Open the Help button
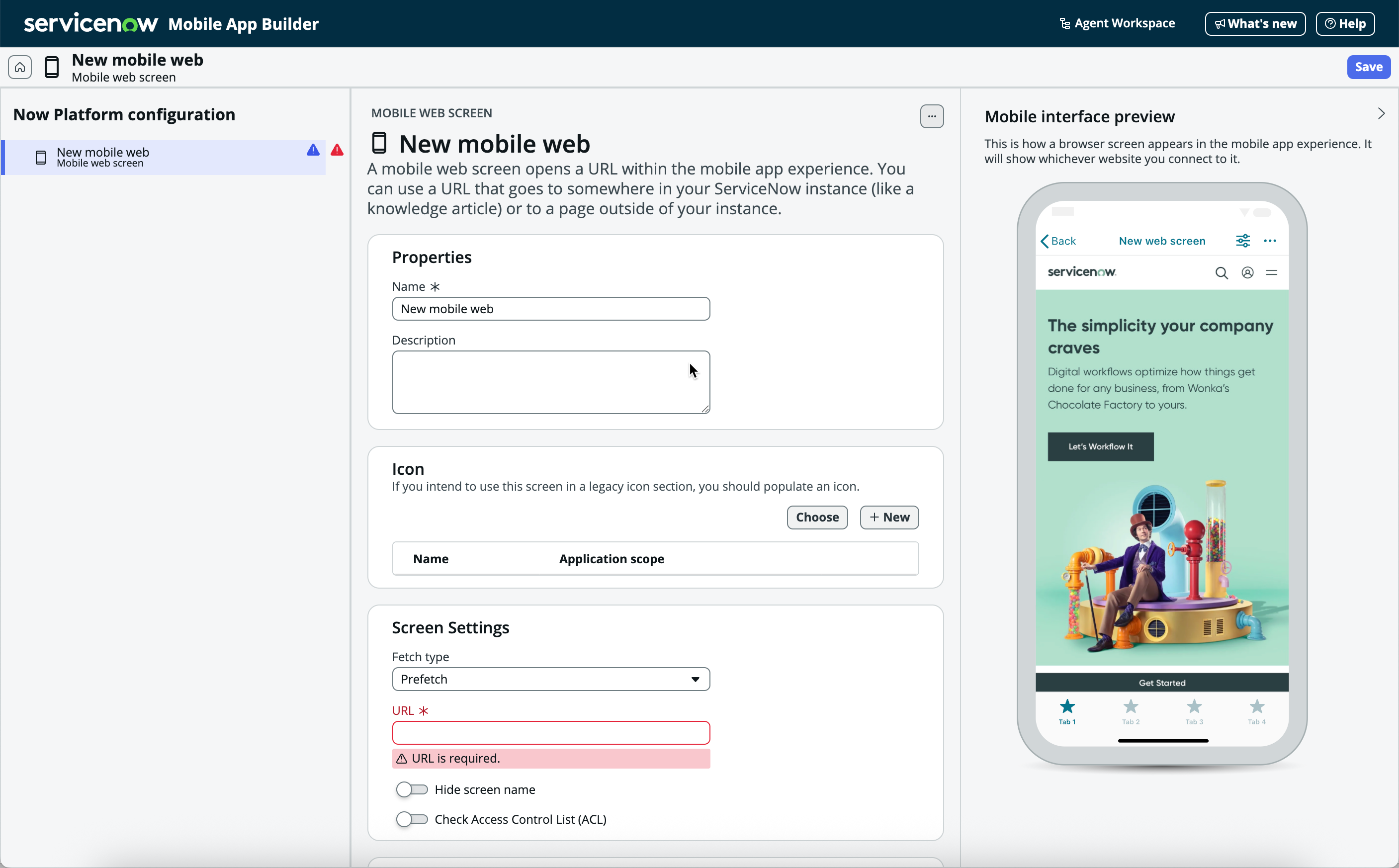The width and height of the screenshot is (1399, 868). [1345, 23]
